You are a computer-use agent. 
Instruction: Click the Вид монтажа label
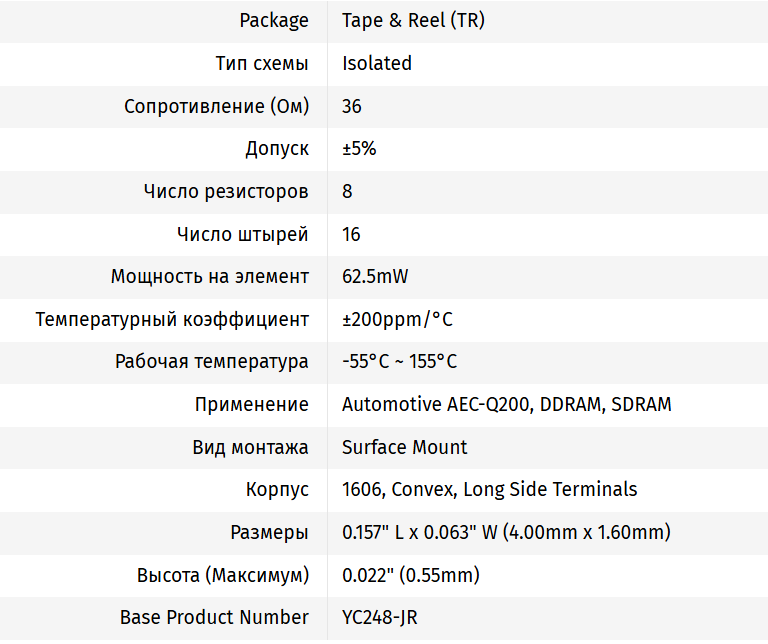250,447
